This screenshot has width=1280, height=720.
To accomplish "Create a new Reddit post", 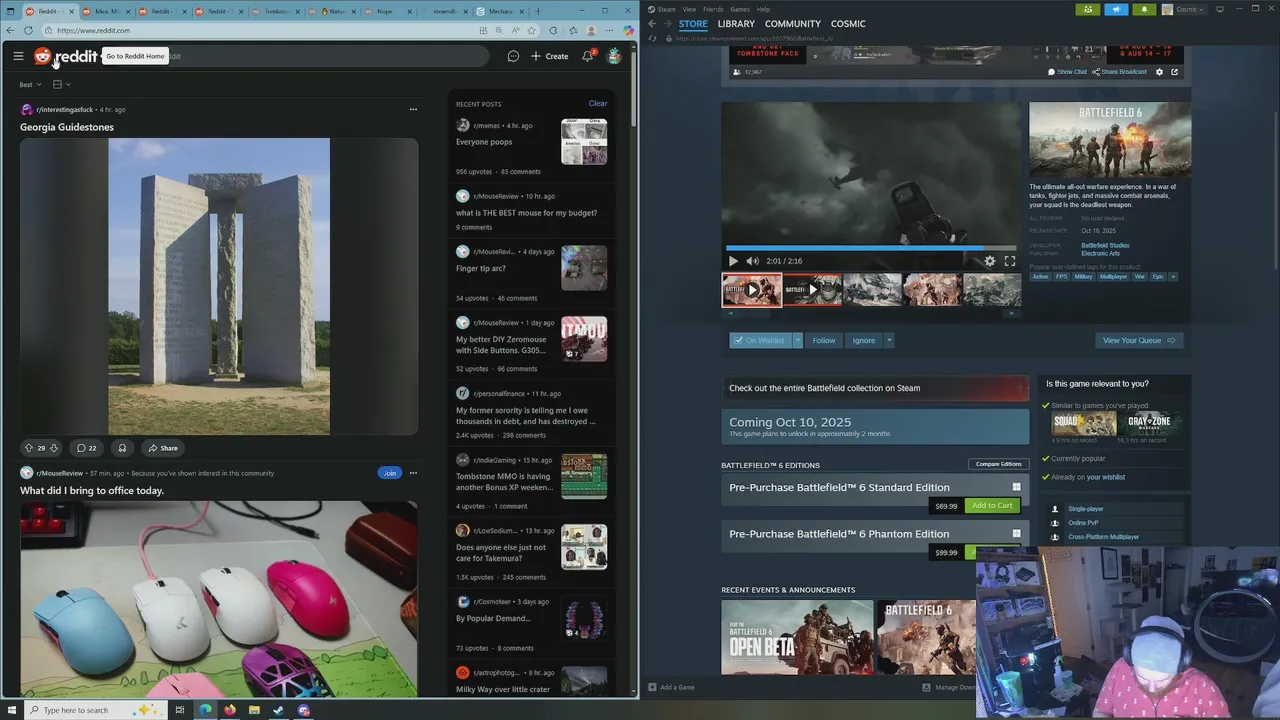I will (550, 56).
